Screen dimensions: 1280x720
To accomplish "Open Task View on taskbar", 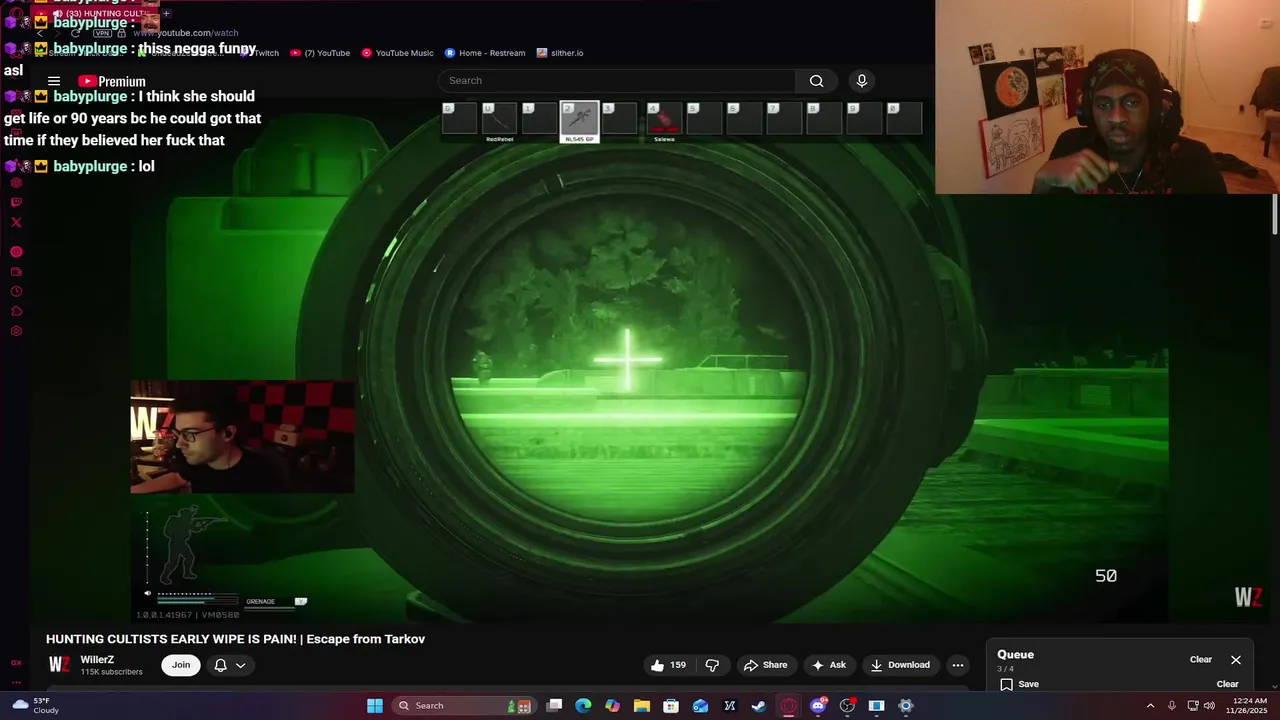I will 554,706.
